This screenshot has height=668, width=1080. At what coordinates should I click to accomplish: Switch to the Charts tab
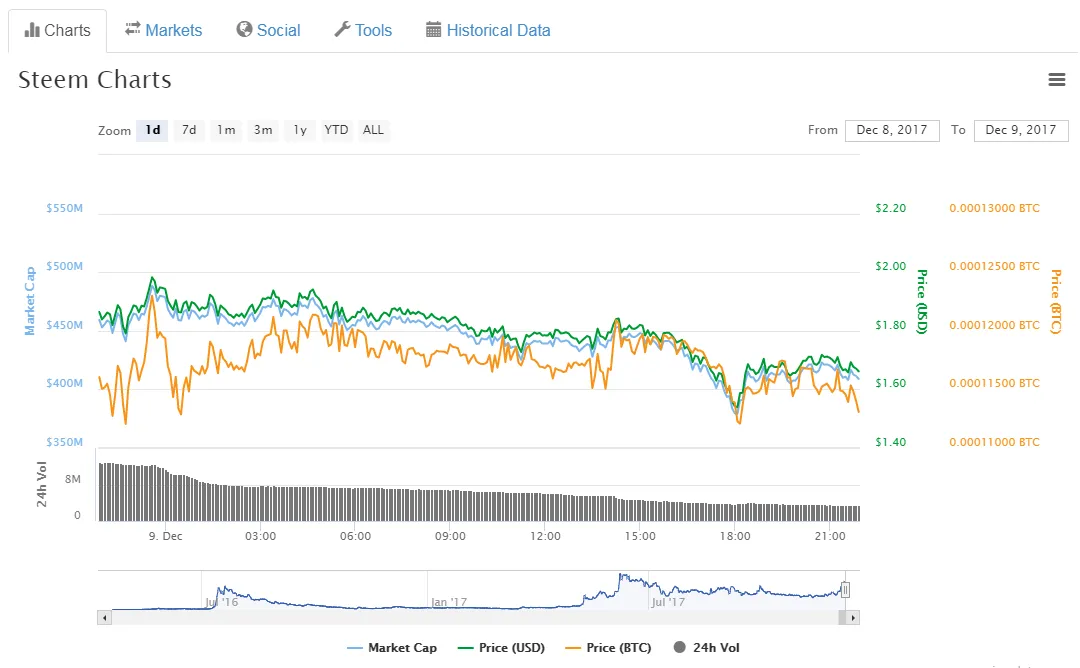click(x=58, y=30)
